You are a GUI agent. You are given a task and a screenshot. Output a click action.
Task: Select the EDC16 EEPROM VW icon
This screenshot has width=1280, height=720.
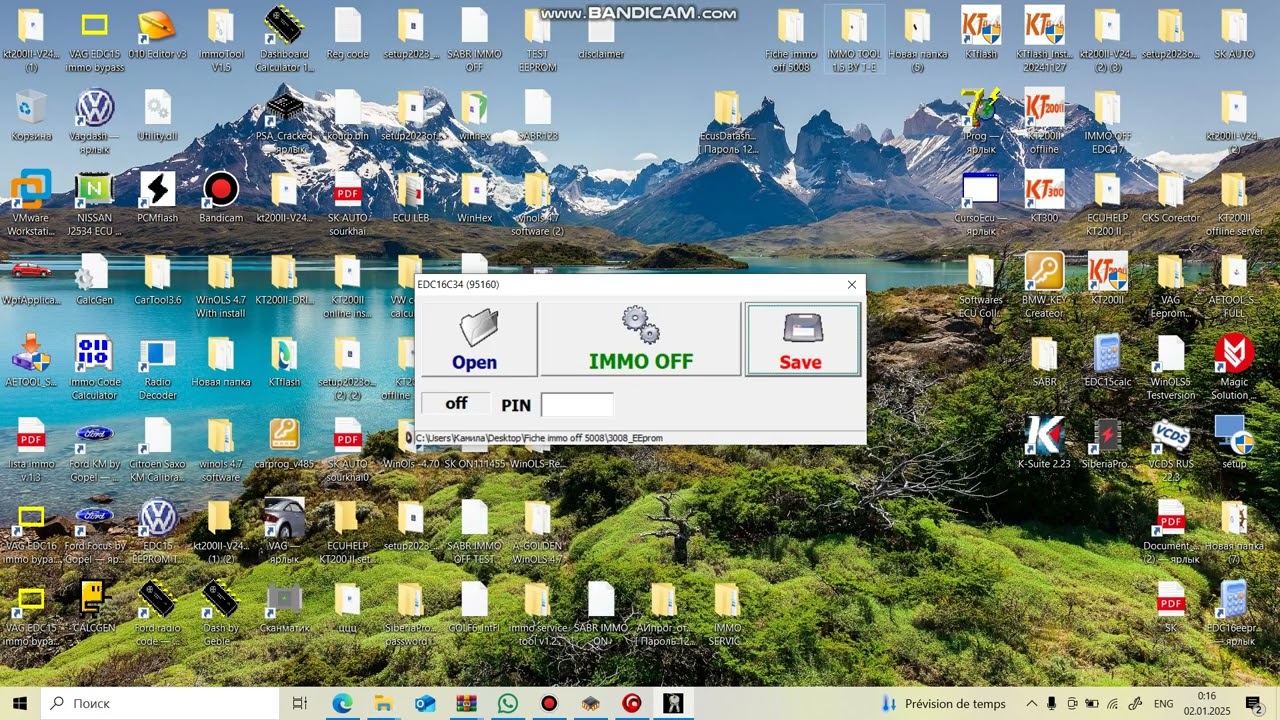click(157, 532)
